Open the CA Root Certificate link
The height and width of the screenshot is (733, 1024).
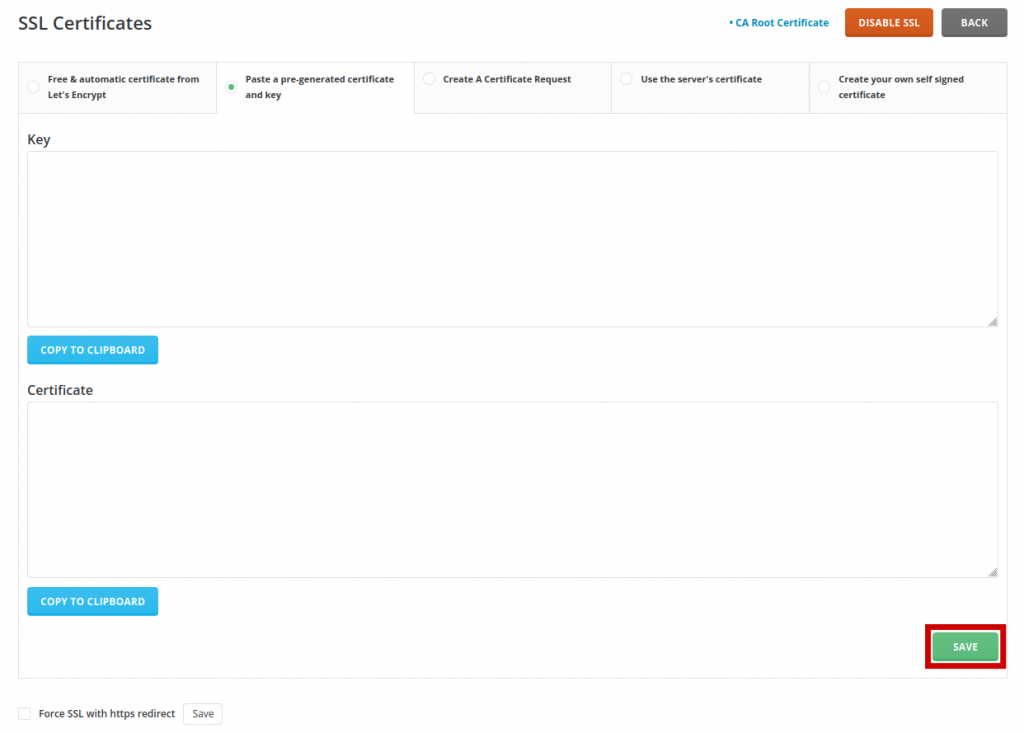781,23
